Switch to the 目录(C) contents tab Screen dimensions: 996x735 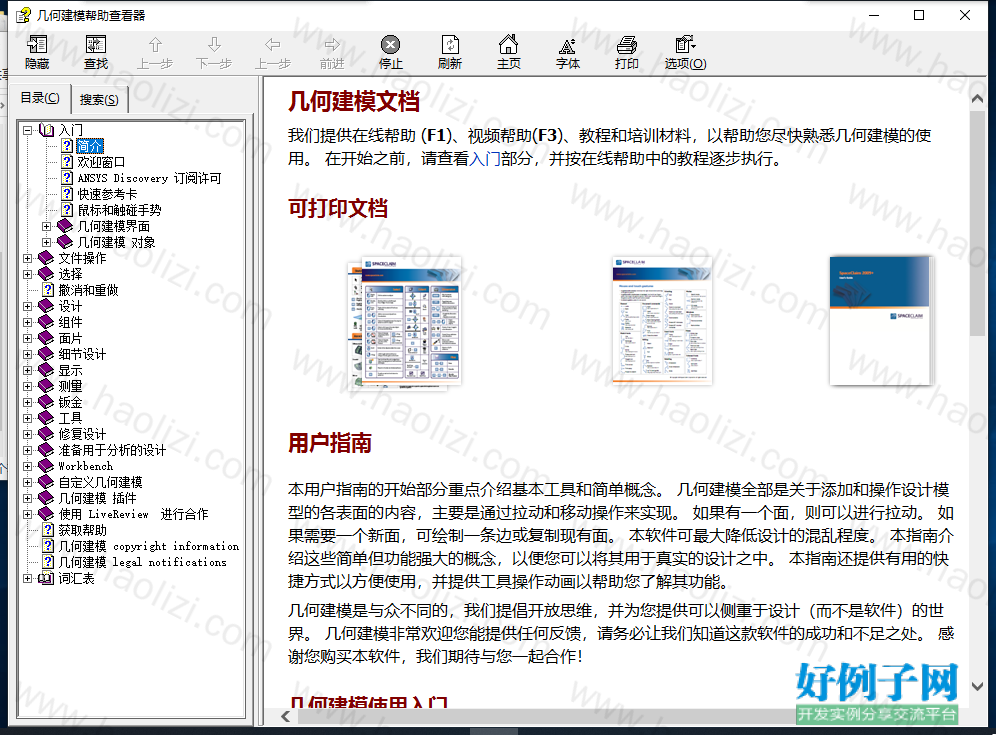40,98
